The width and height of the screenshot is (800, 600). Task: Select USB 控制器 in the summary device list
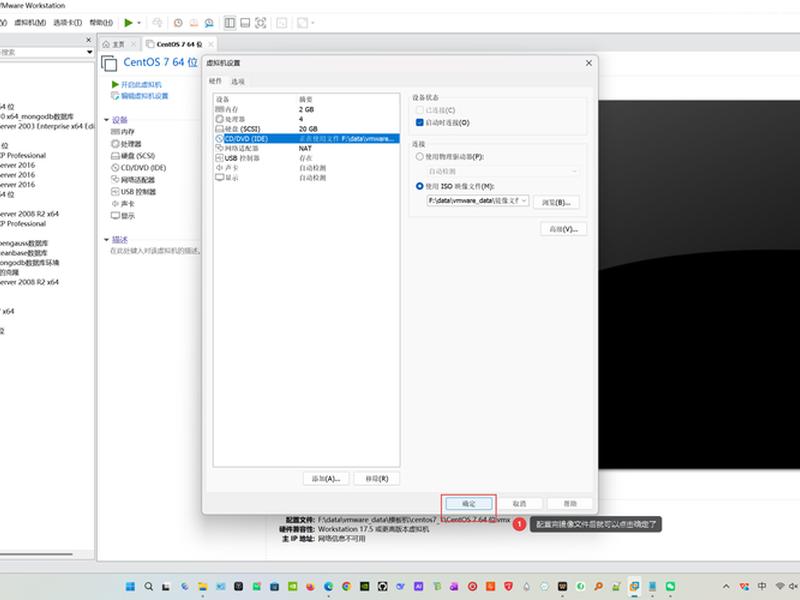[x=133, y=192]
